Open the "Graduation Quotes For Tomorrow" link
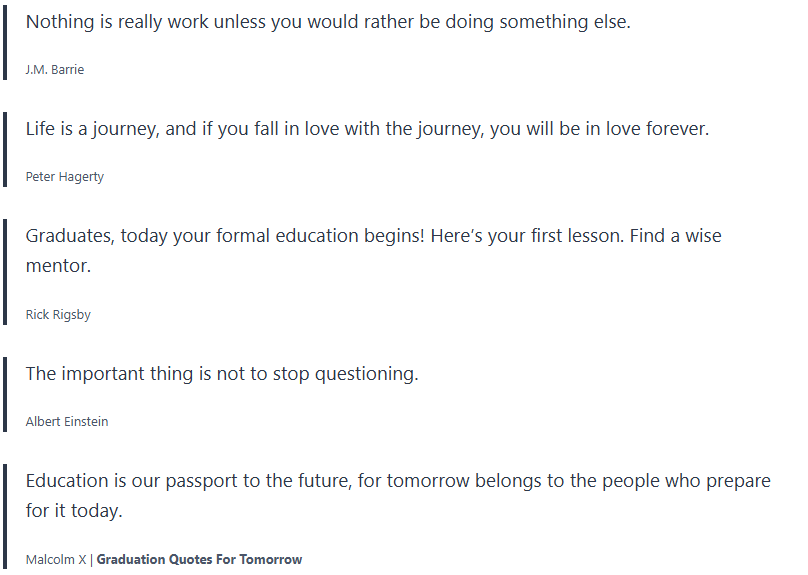Viewport: 808px width, 575px height. pos(199,560)
